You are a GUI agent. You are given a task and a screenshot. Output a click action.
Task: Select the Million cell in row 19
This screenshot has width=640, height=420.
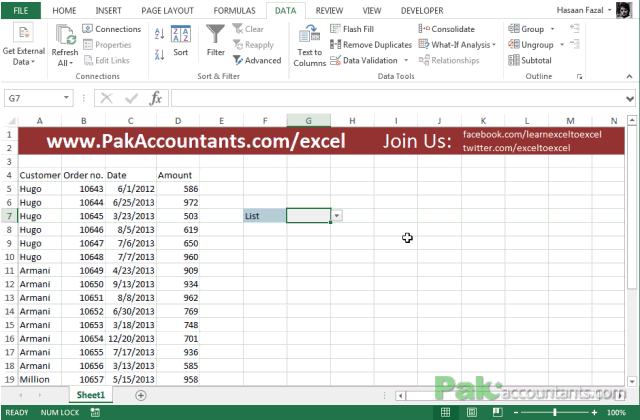point(40,380)
